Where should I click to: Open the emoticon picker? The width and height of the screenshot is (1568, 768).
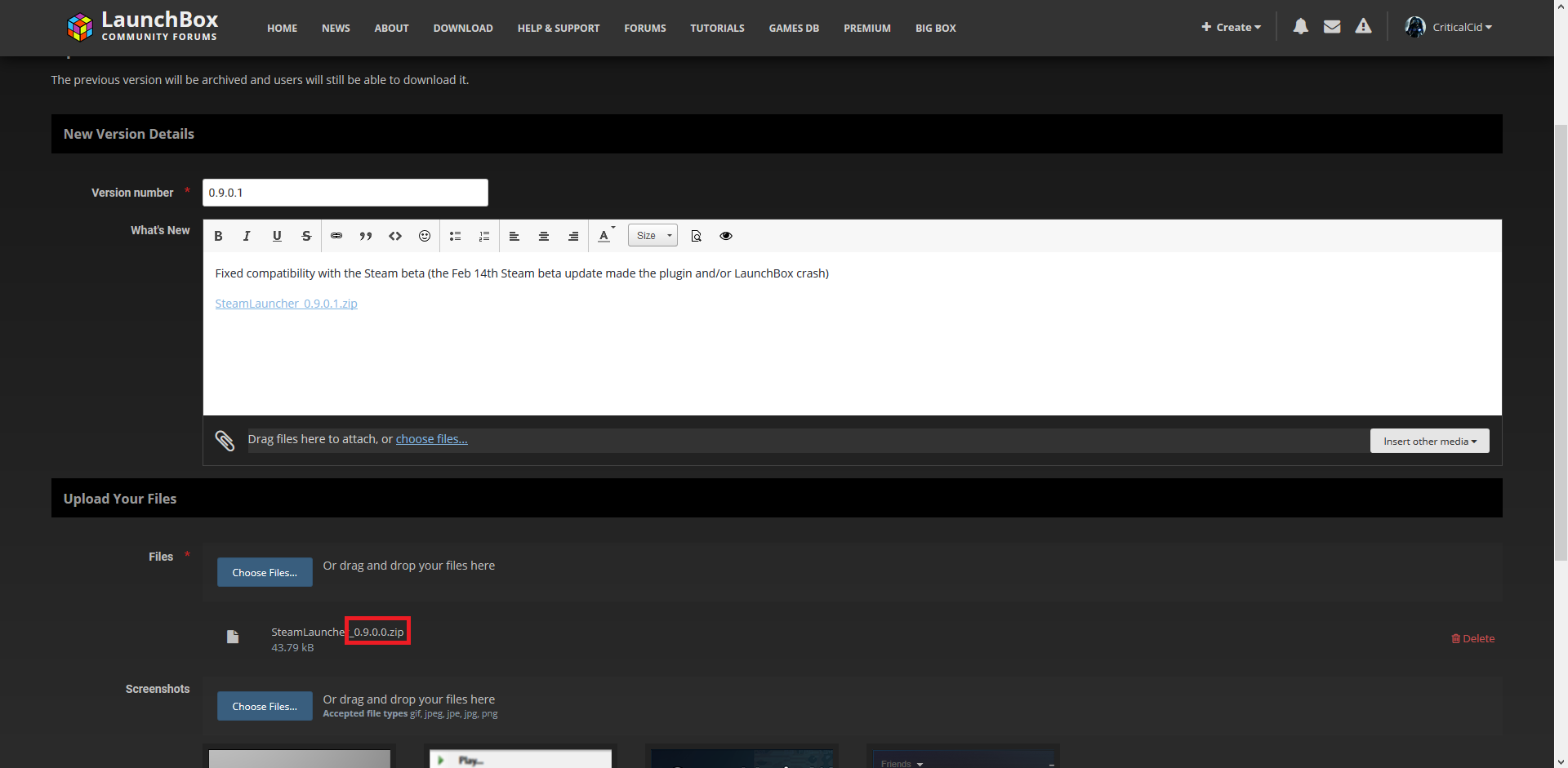pos(425,236)
